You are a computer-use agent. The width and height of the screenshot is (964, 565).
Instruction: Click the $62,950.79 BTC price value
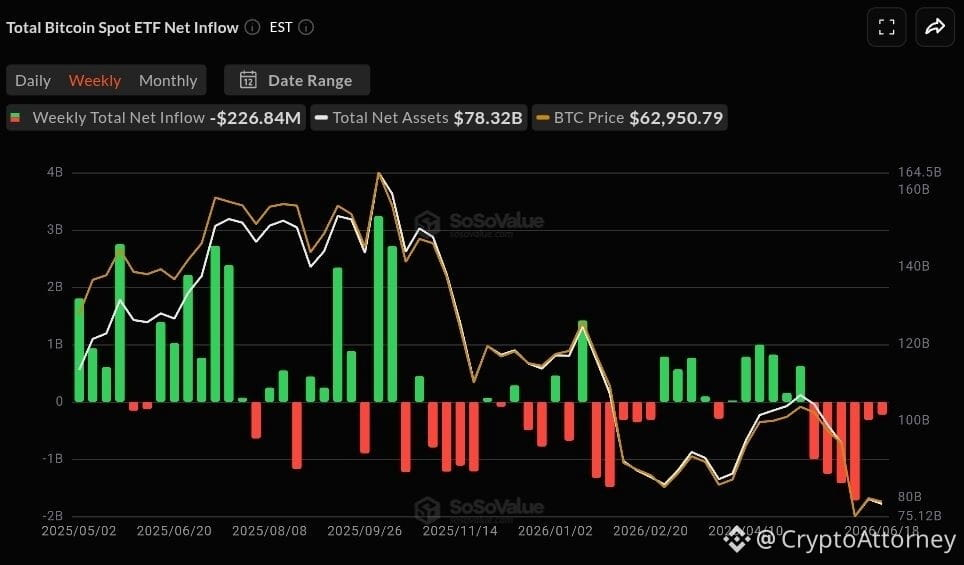(x=676, y=117)
